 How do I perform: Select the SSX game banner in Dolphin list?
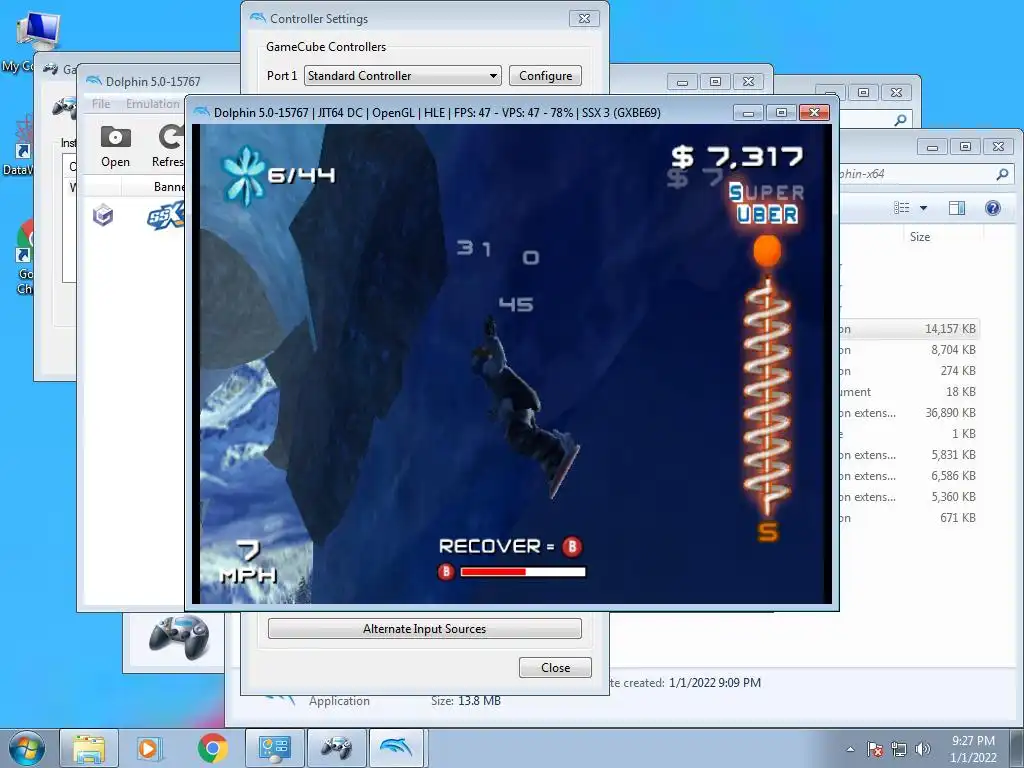[x=166, y=216]
